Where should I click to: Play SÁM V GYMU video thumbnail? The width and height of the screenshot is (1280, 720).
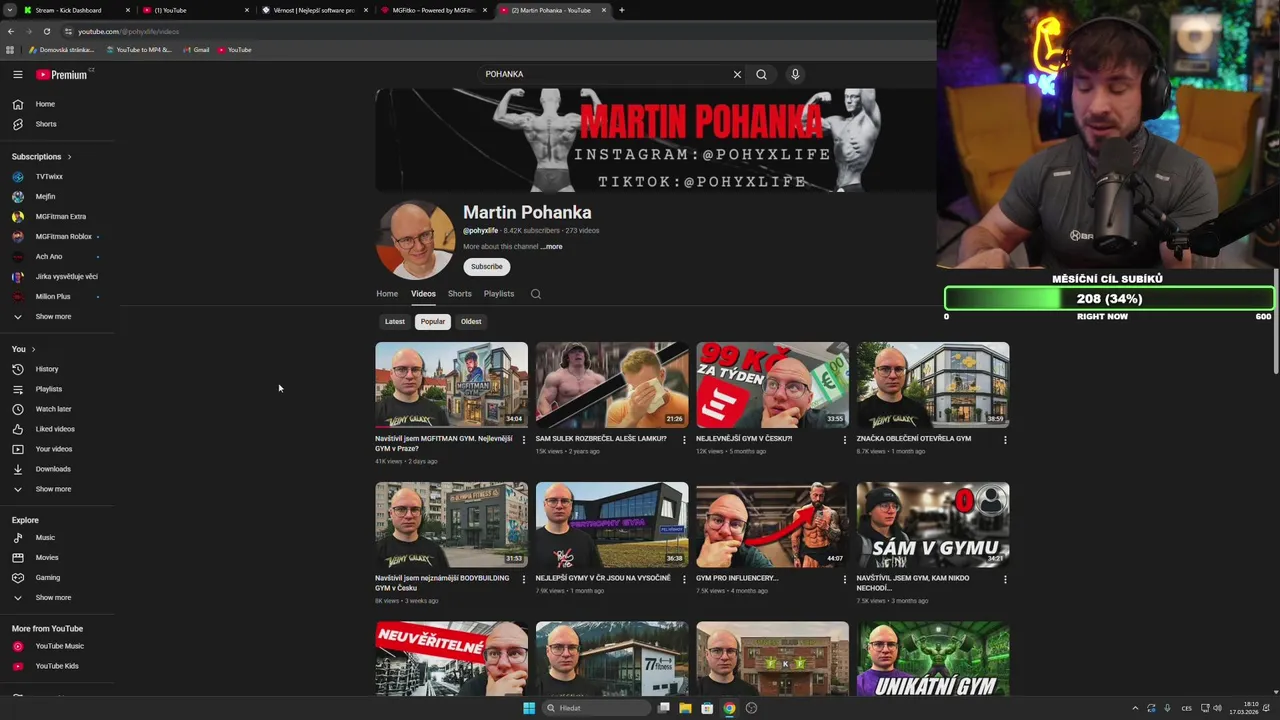coord(933,525)
